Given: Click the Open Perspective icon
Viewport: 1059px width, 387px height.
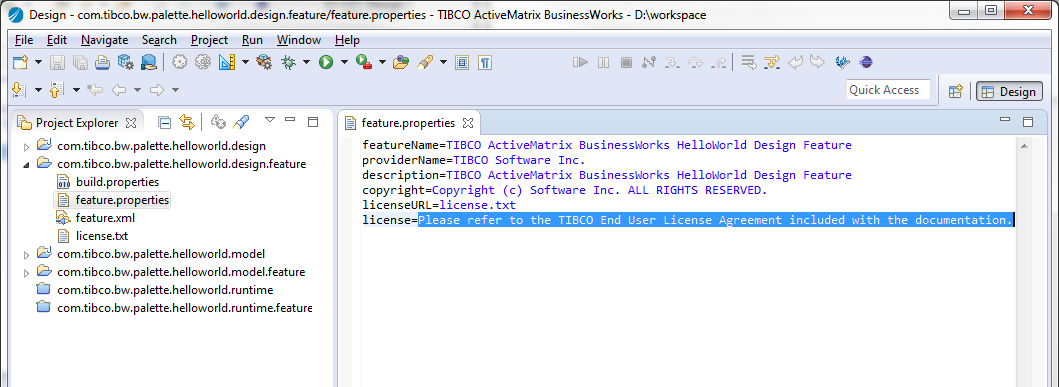Looking at the screenshot, I should (955, 92).
